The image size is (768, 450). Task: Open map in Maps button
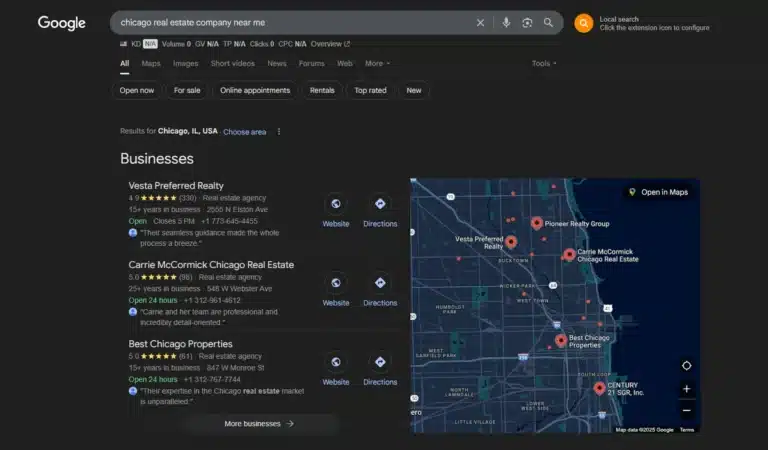(x=659, y=192)
